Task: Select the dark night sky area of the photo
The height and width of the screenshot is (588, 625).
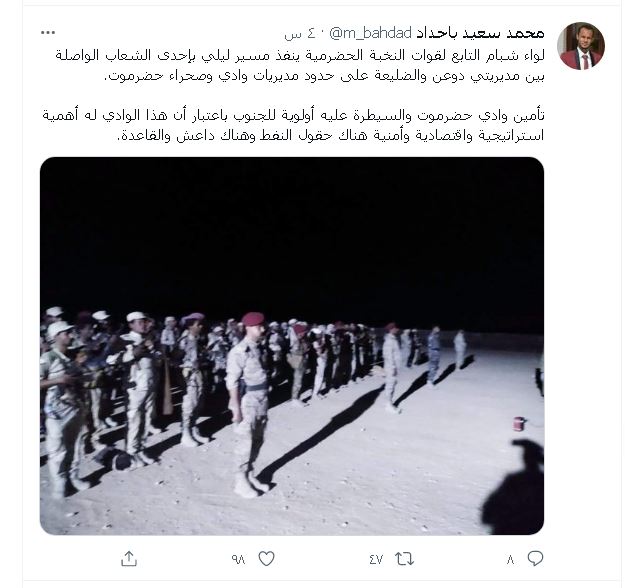Action: point(292,233)
